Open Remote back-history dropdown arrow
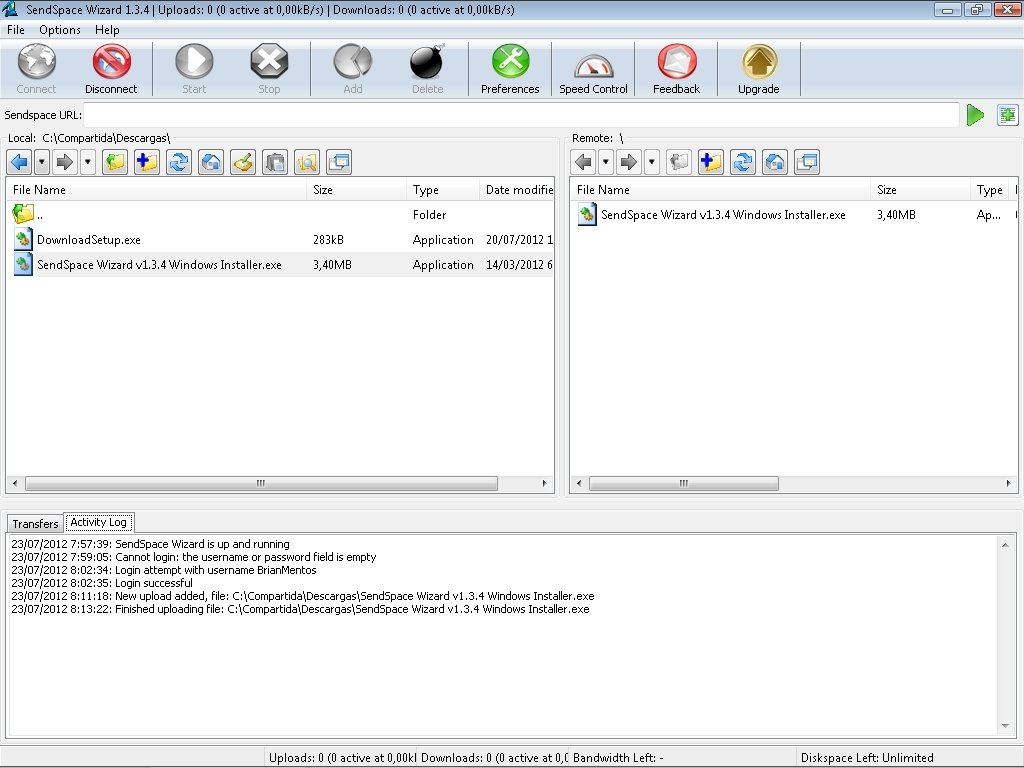 (x=606, y=162)
